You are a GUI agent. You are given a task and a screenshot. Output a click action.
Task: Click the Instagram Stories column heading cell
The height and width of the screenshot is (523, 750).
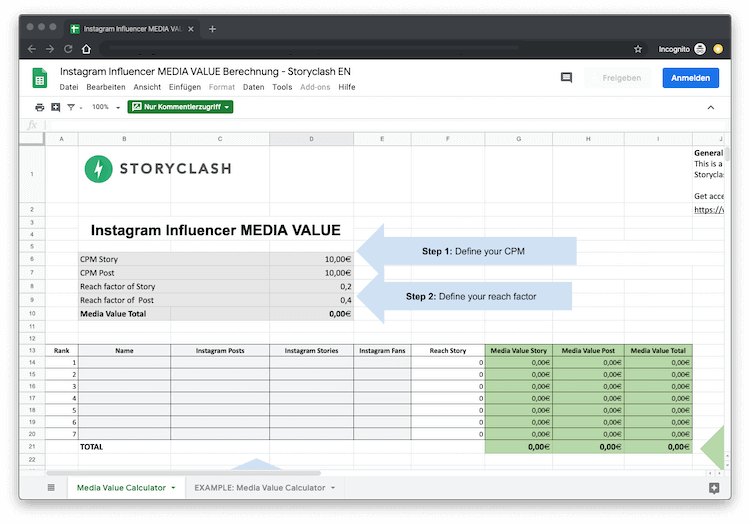[311, 351]
